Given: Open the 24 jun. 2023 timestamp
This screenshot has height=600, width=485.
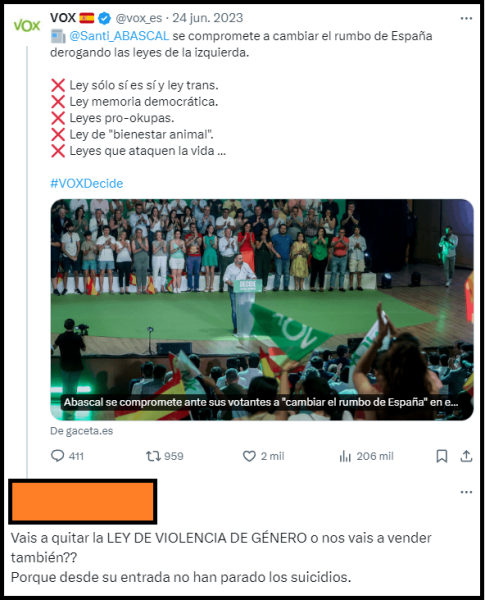Looking at the screenshot, I should (207, 18).
